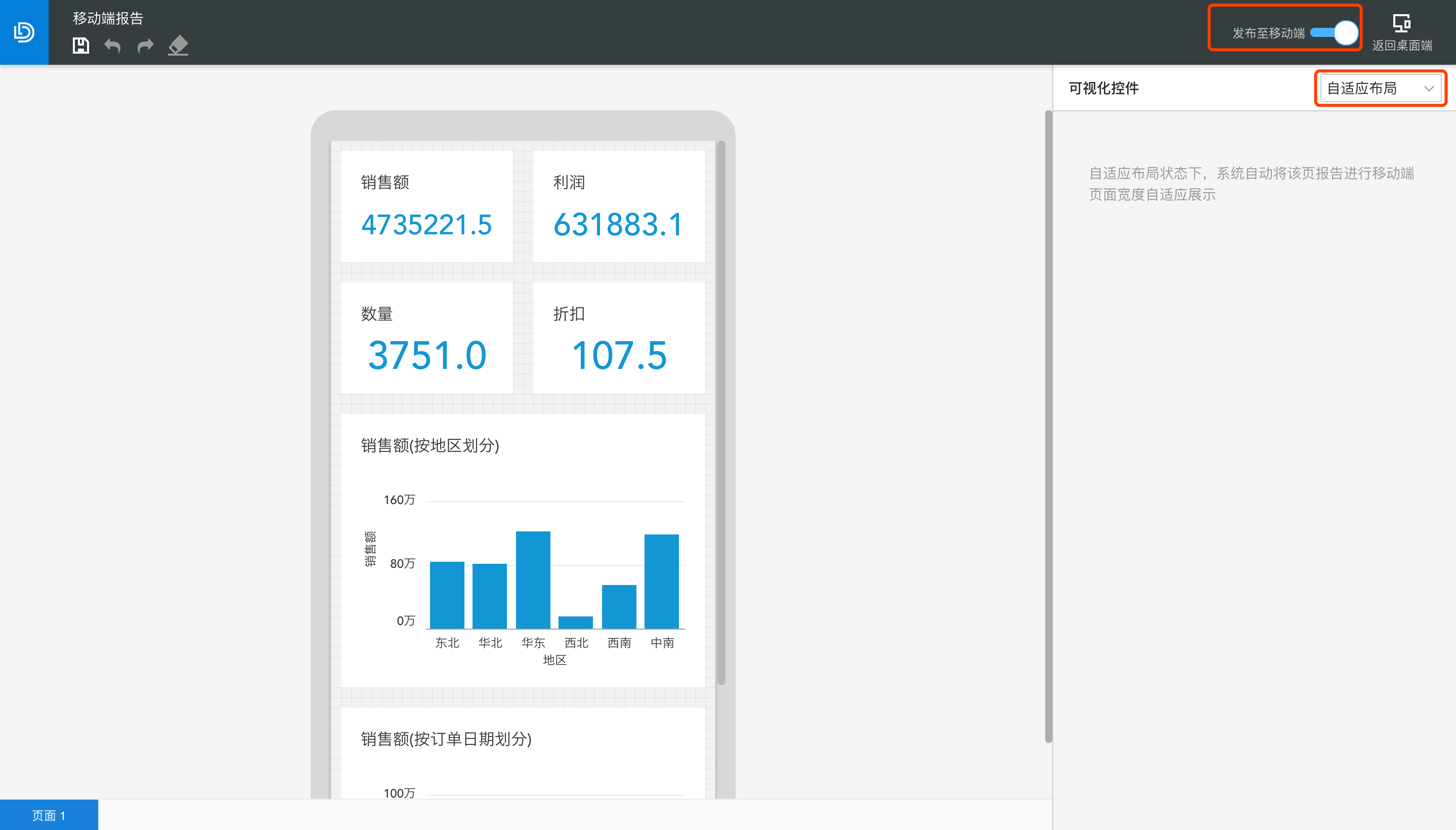
Task: Select the 数量 KPI card
Action: tap(427, 338)
